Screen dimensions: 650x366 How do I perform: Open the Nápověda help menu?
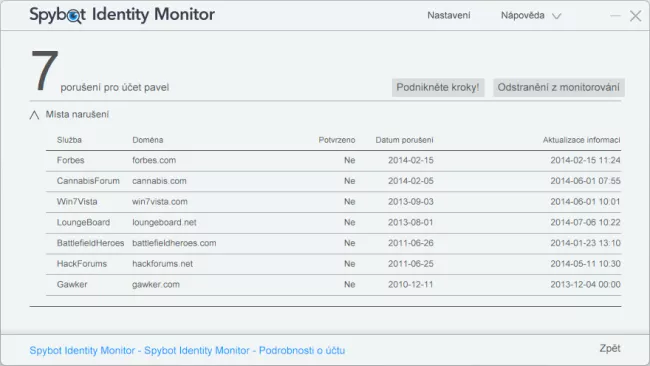(x=522, y=15)
